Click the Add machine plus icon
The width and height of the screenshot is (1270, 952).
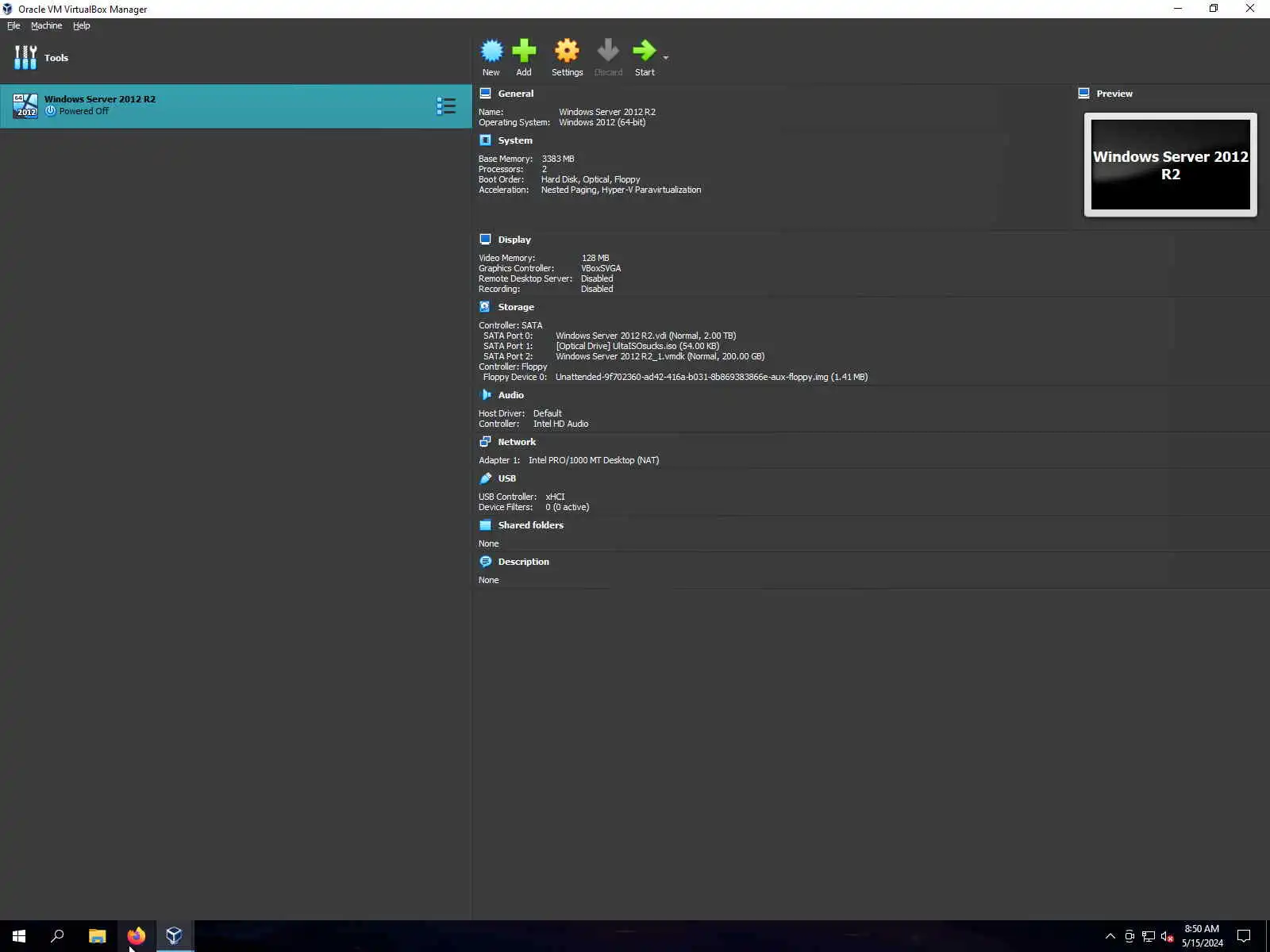pyautogui.click(x=524, y=51)
